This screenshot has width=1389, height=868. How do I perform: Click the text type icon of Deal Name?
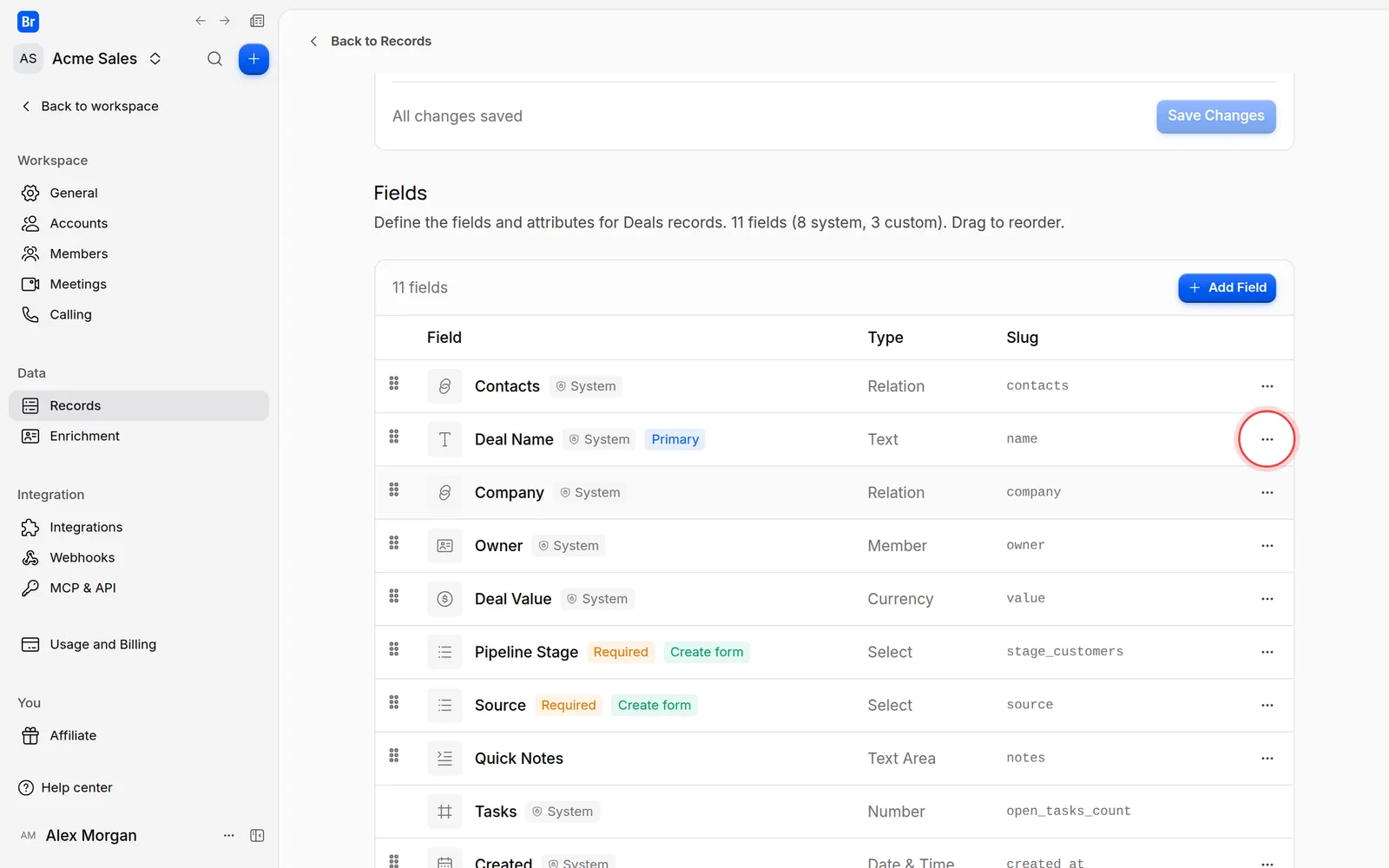click(444, 439)
